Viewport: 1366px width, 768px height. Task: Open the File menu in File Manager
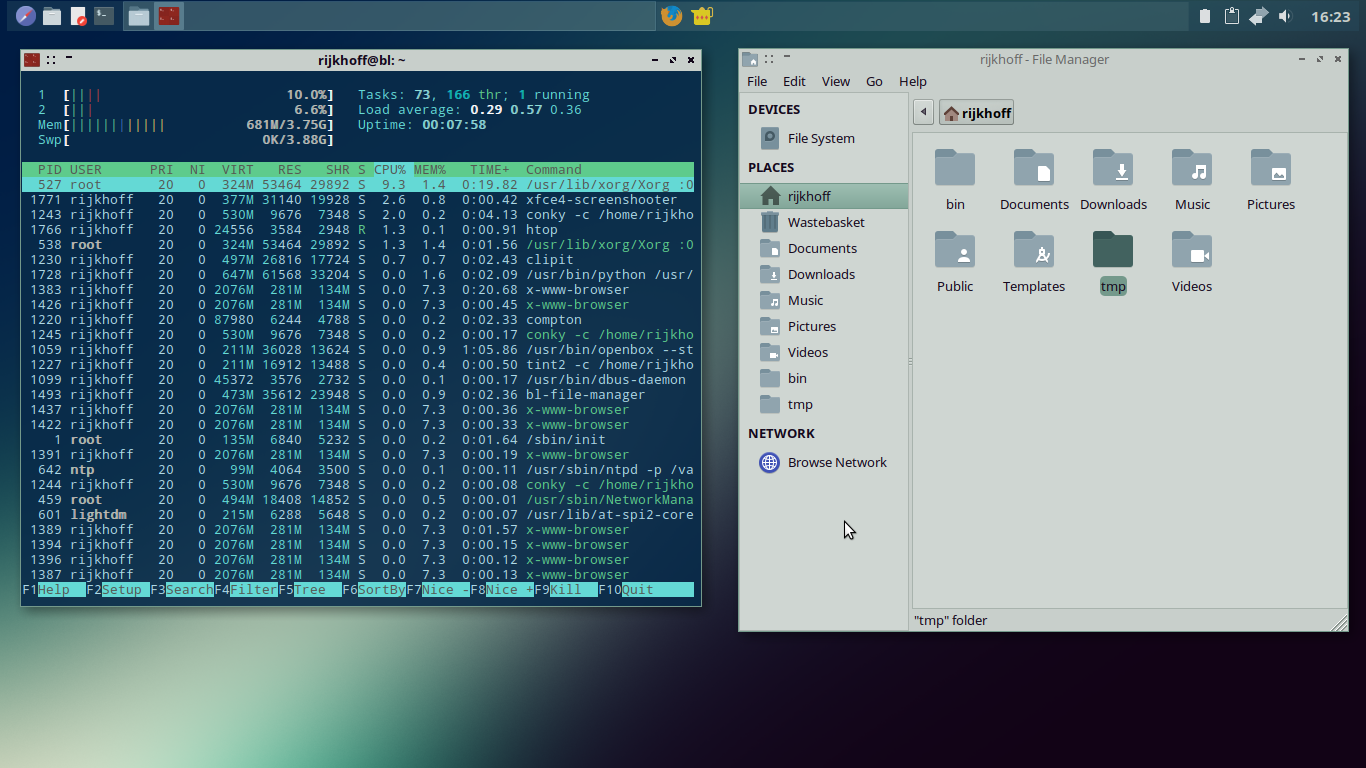coord(757,82)
